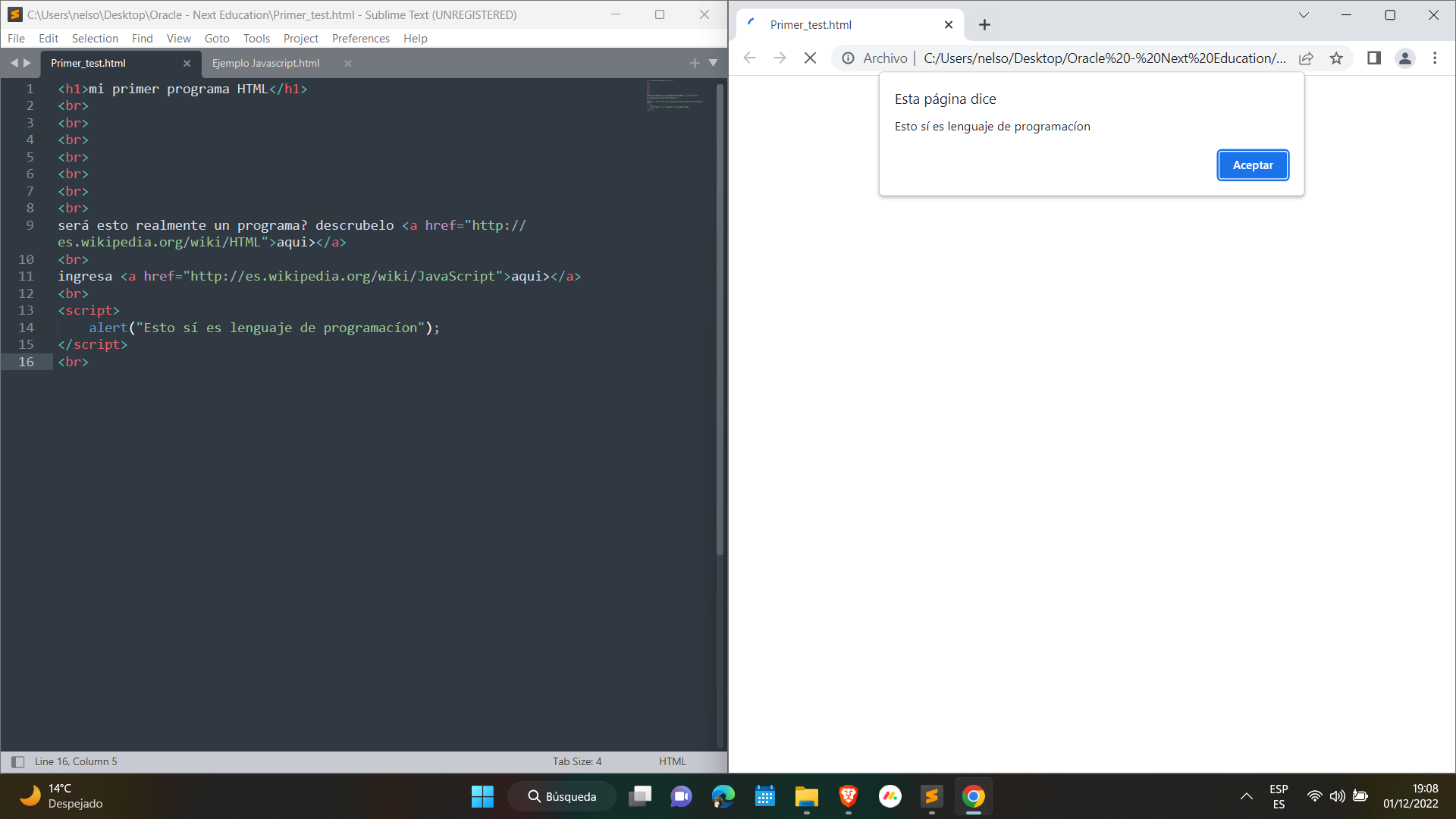Click the Sublime Text minimap thumbnail
This screenshot has height=819, width=1456.
676,100
